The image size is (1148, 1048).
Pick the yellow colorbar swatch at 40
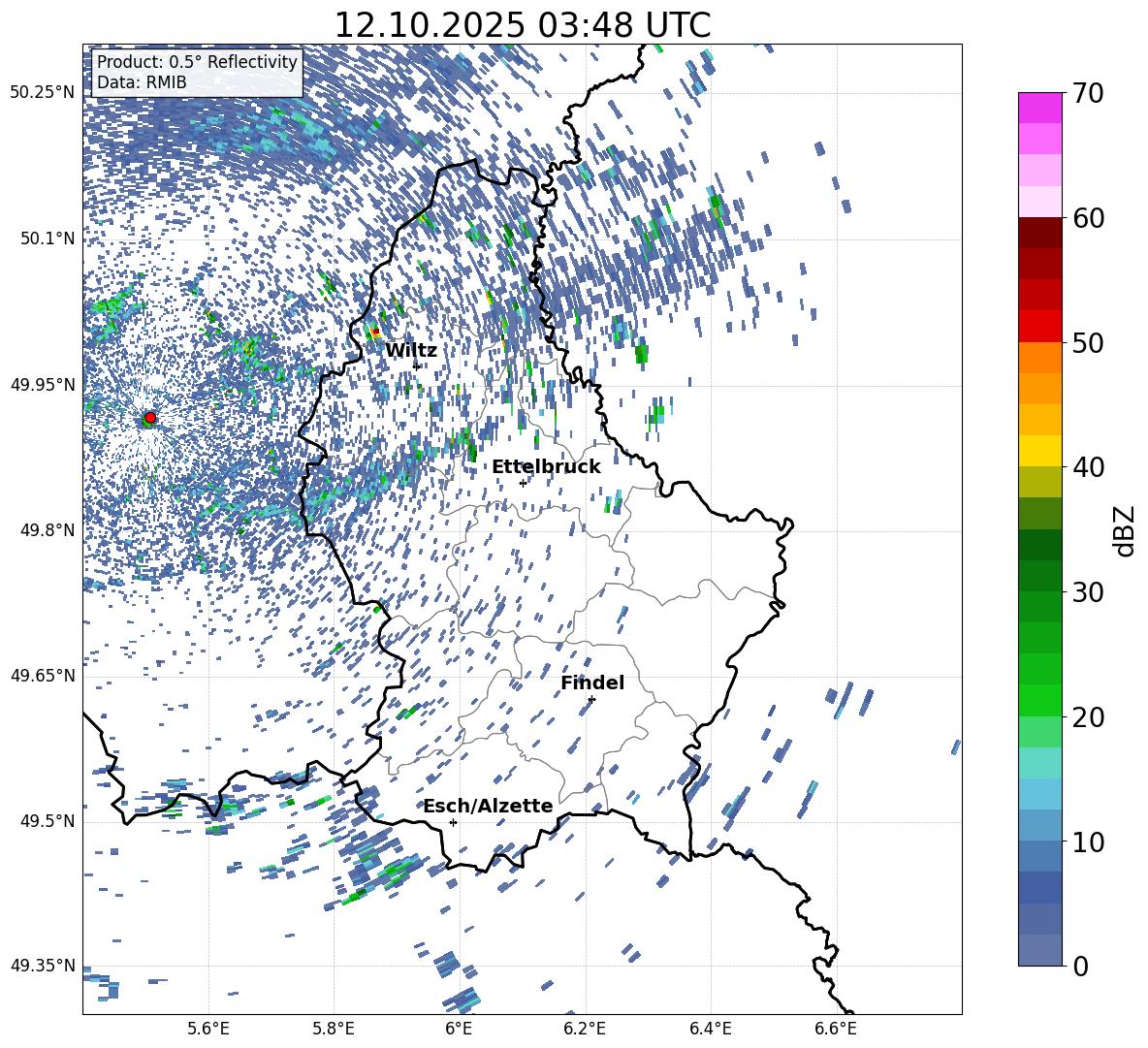[1040, 451]
